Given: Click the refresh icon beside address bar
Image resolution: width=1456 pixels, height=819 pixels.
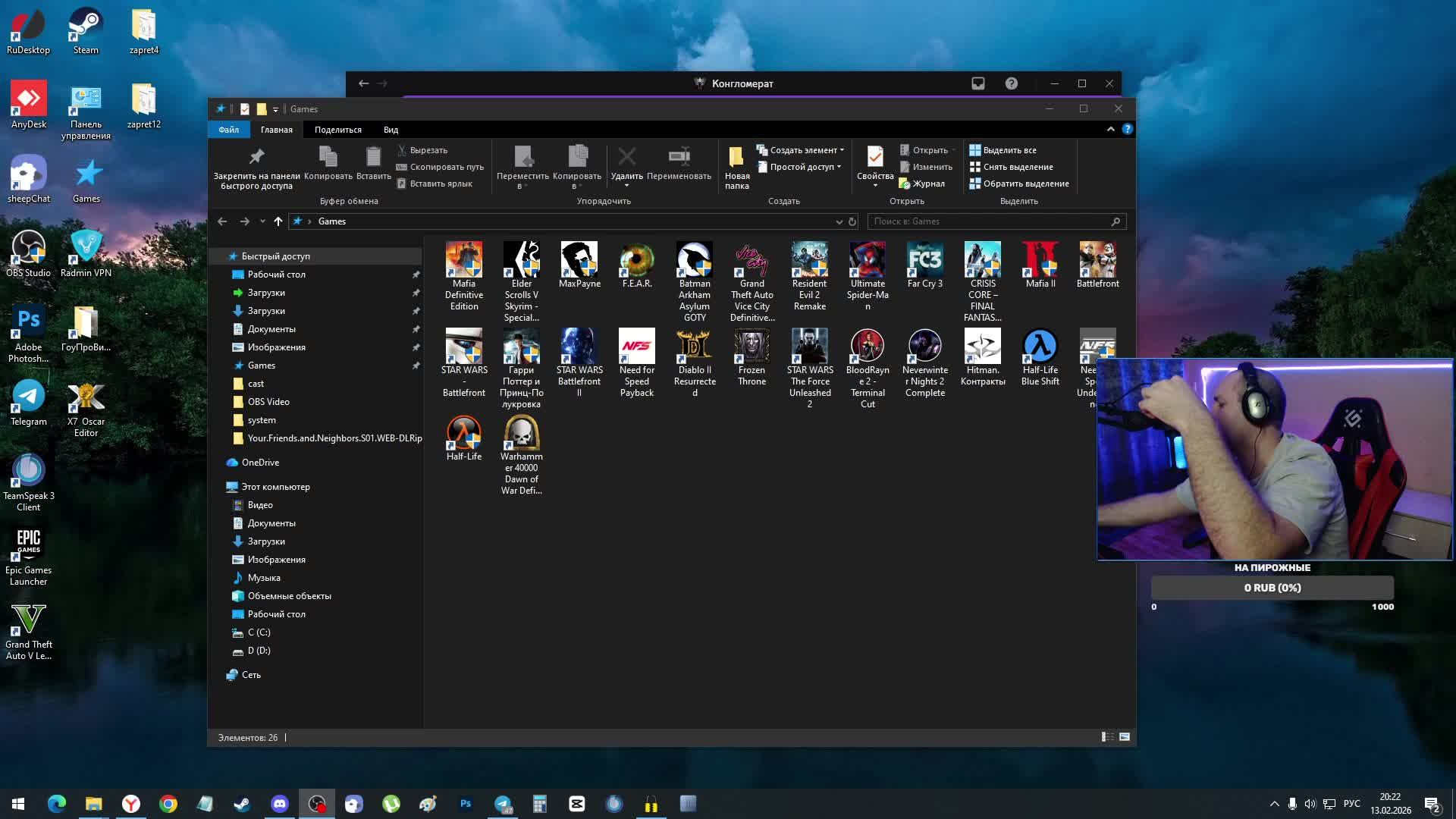Looking at the screenshot, I should [x=852, y=221].
